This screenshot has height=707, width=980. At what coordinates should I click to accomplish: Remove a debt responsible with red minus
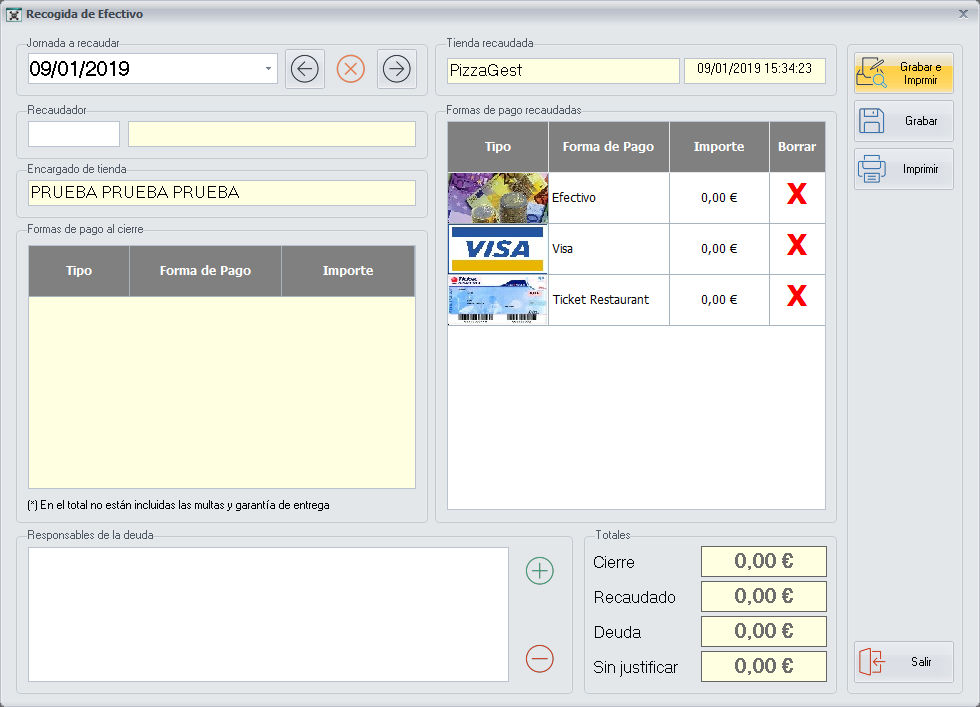point(540,658)
